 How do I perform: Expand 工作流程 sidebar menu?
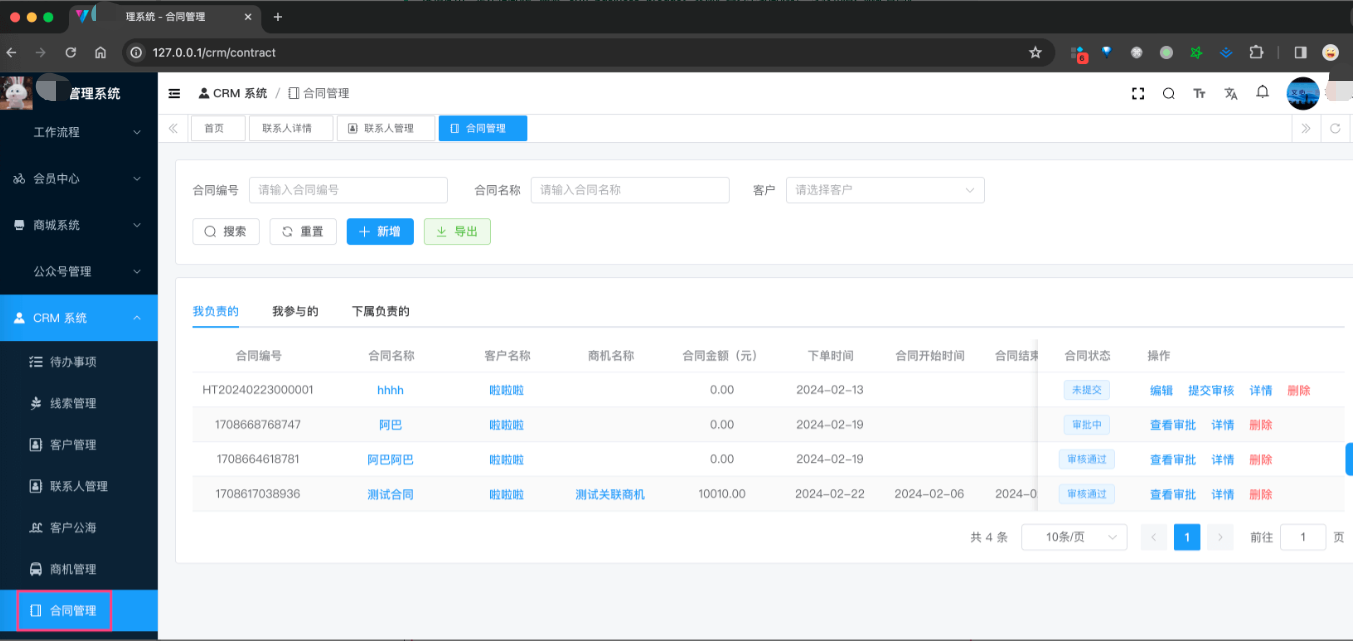tap(79, 132)
